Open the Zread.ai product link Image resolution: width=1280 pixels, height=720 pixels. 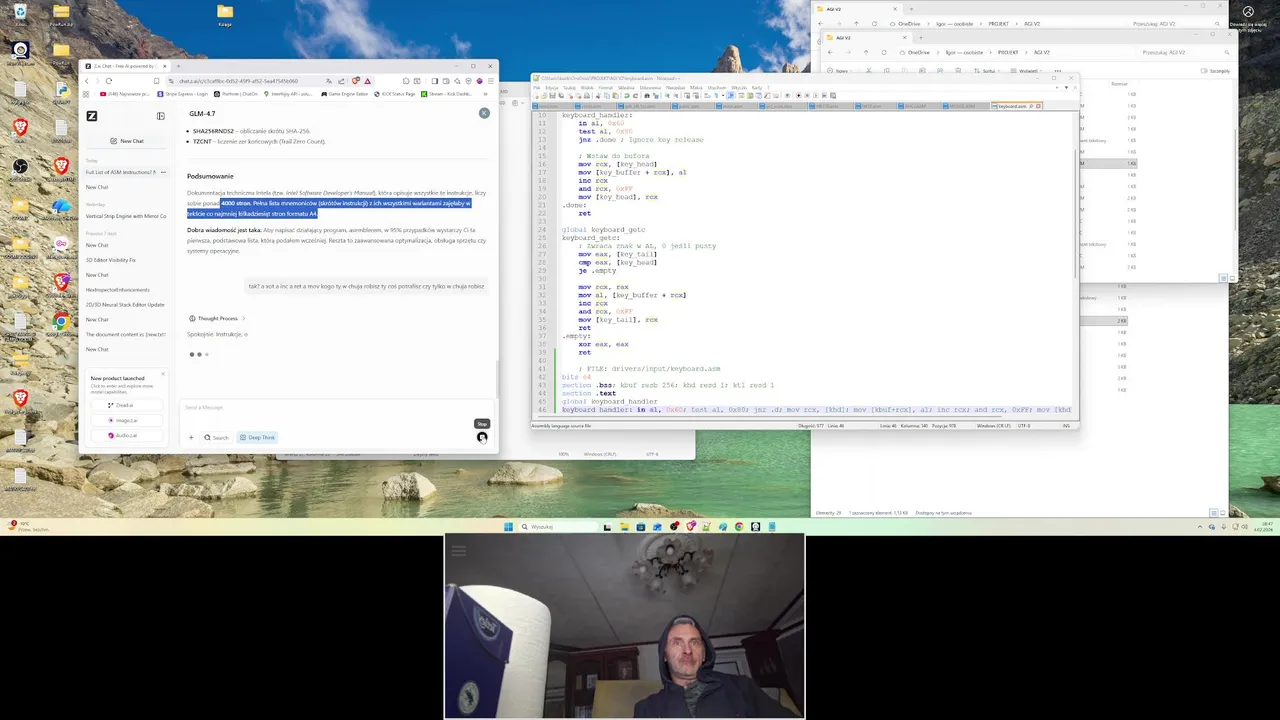tap(125, 406)
